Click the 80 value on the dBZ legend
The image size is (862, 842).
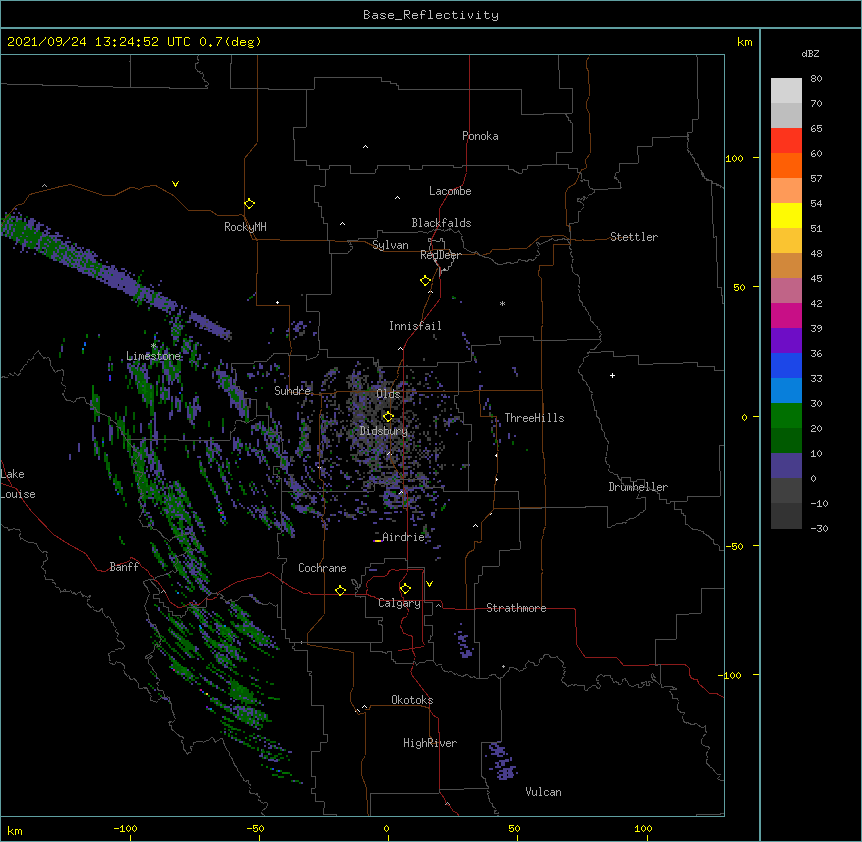tap(816, 79)
